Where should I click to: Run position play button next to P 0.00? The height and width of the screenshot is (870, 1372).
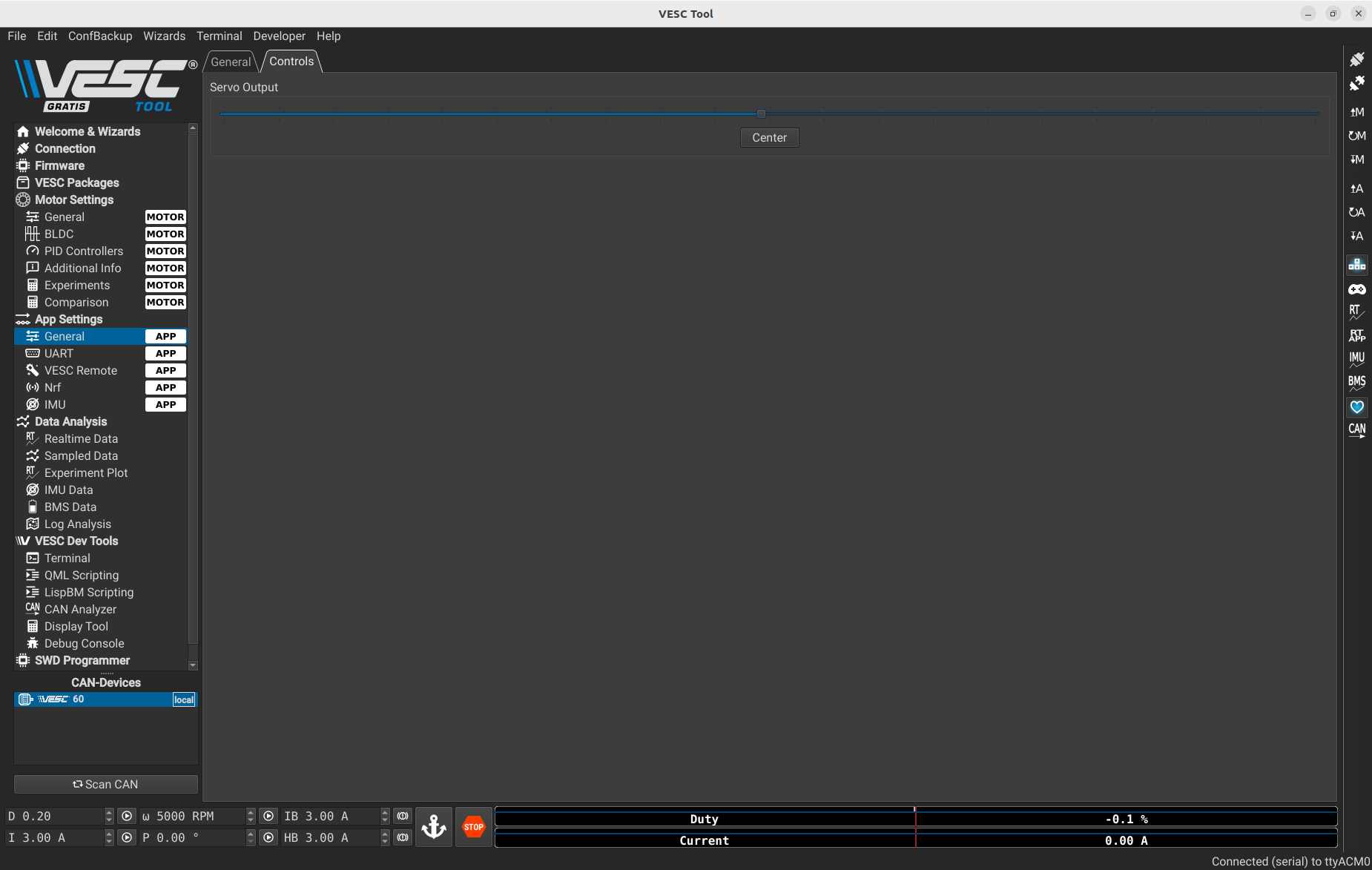(x=268, y=837)
